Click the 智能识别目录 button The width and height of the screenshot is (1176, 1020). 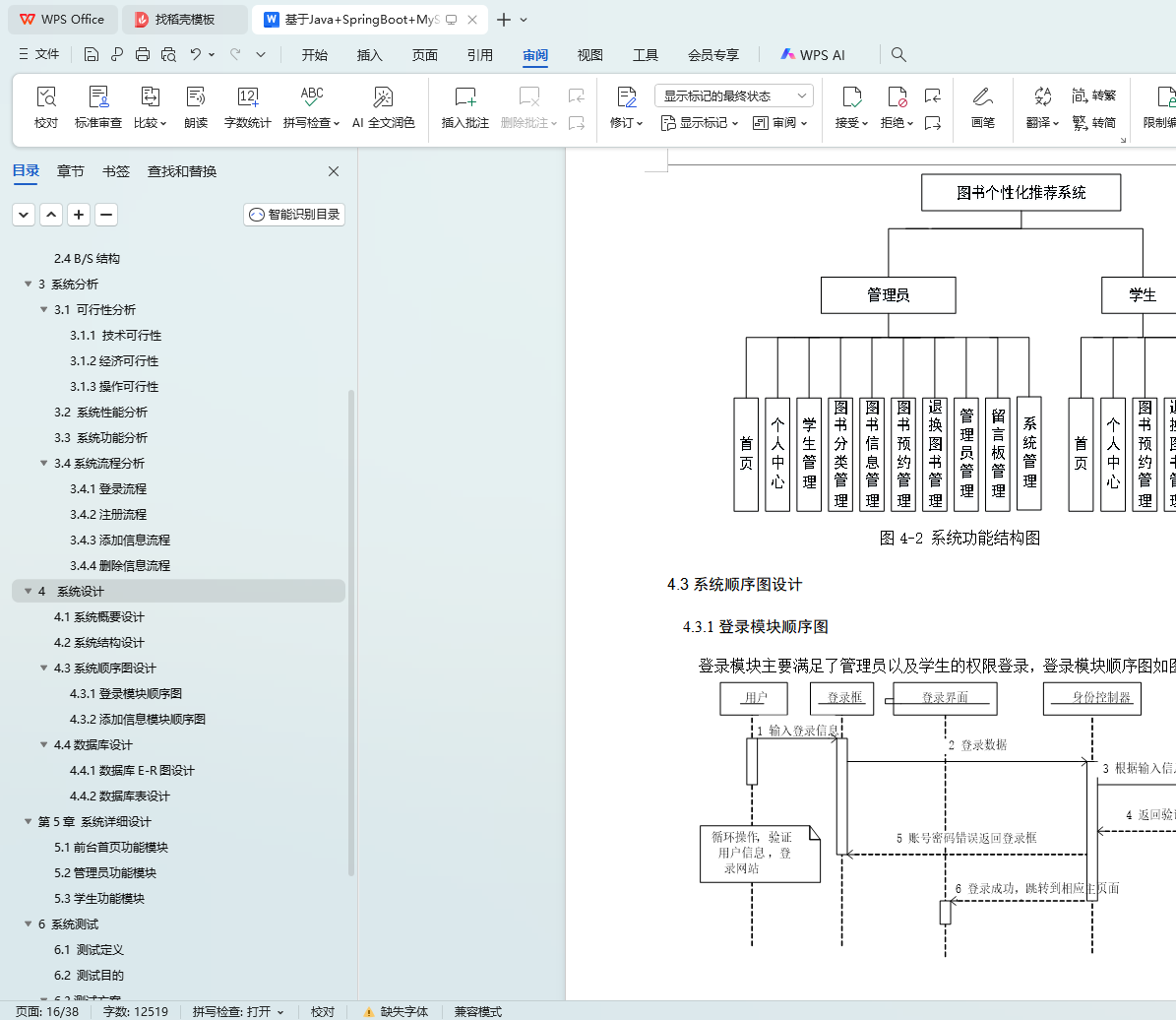294,215
